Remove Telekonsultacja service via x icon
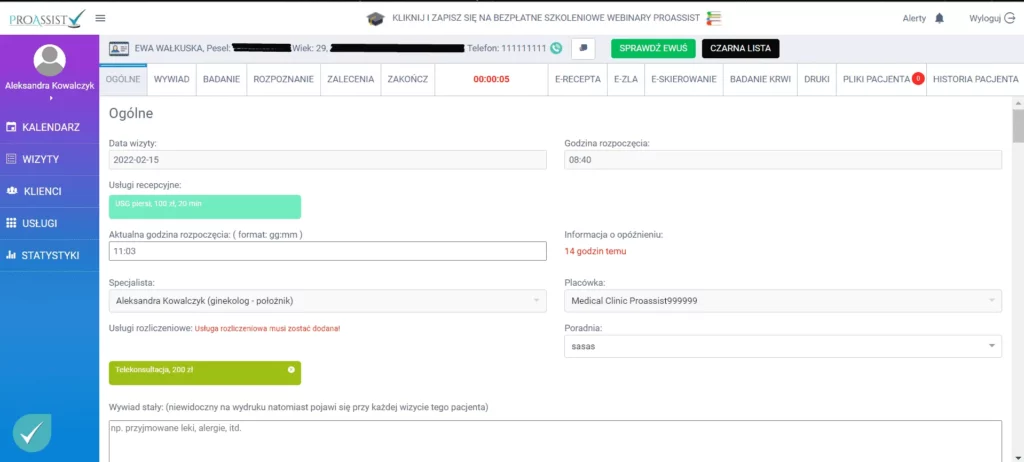The height and width of the screenshot is (462, 1024). tap(291, 370)
